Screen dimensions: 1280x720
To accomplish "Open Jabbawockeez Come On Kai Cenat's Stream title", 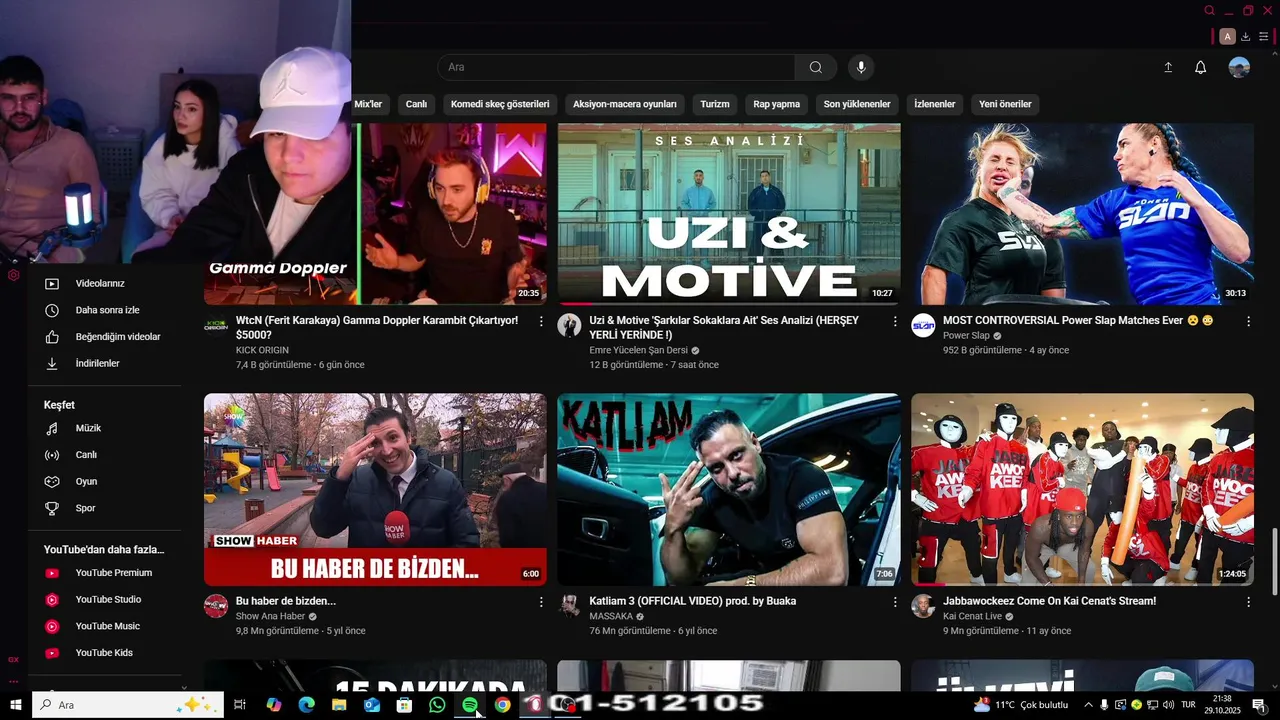I will 1049,601.
